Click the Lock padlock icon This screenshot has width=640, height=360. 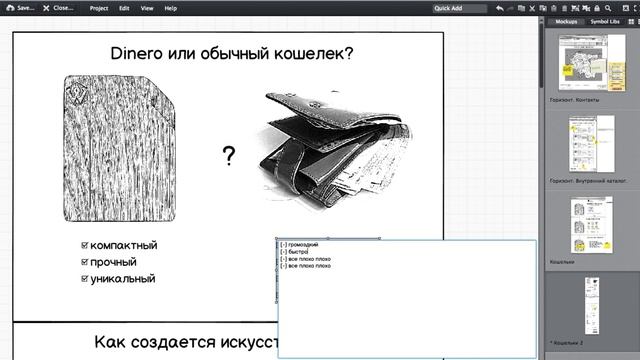click(597, 8)
